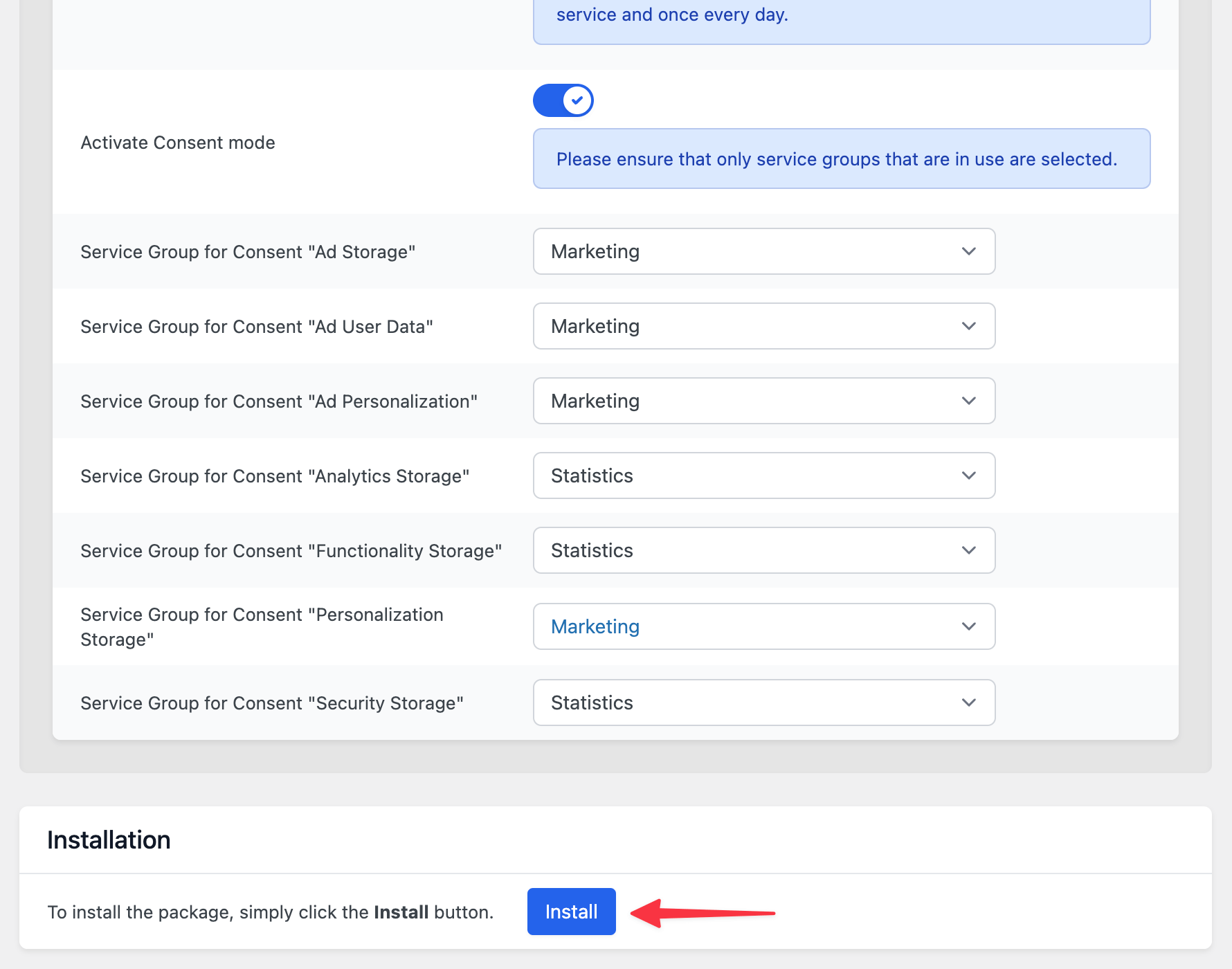This screenshot has width=1232, height=969.
Task: Click the 'service and once every day' notice
Action: (x=842, y=19)
